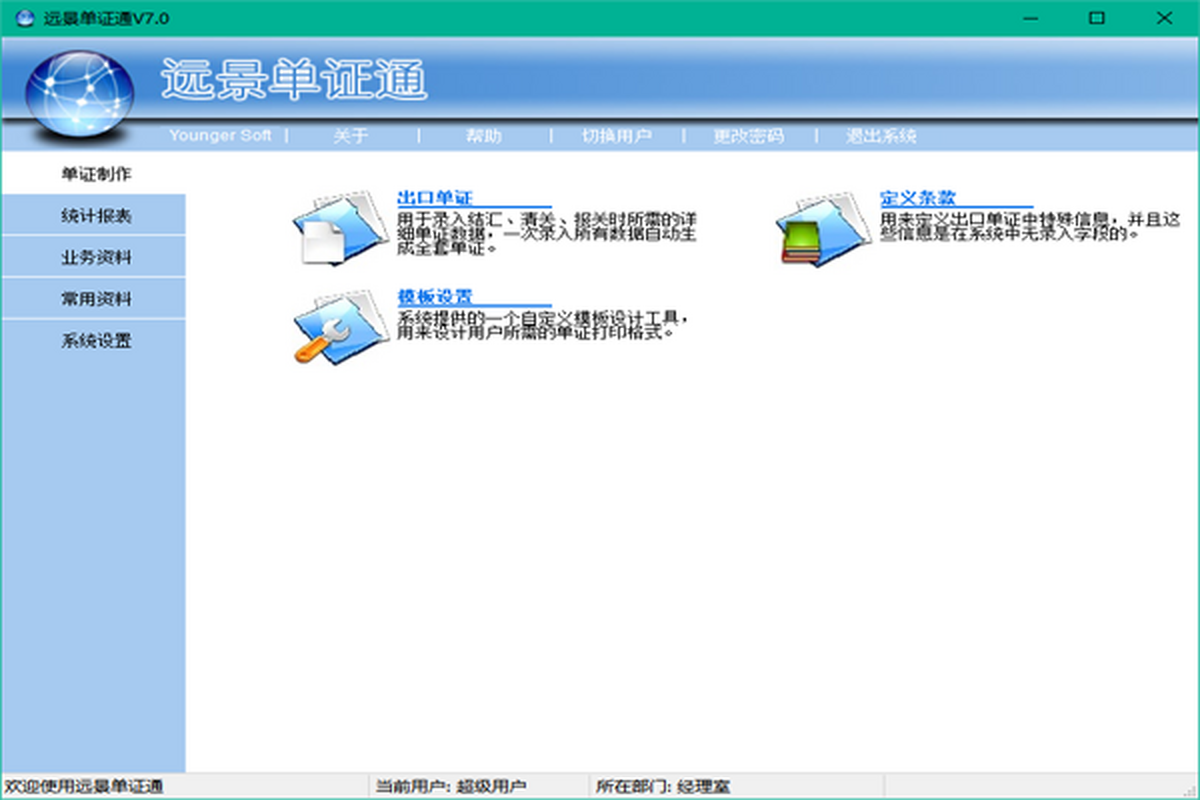This screenshot has height=800, width=1200.
Task: Click Younger Soft in the top menu
Action: pos(220,136)
